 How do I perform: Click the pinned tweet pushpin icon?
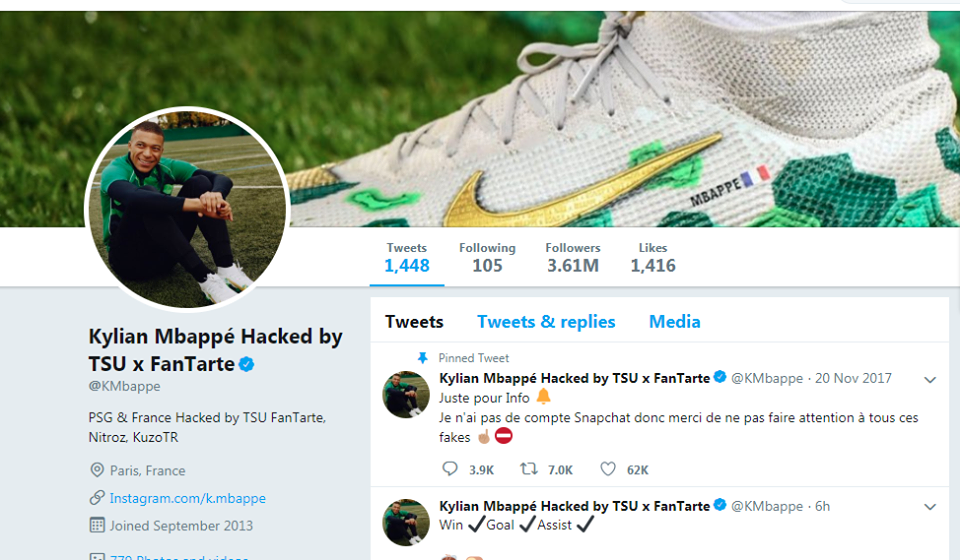[x=422, y=357]
